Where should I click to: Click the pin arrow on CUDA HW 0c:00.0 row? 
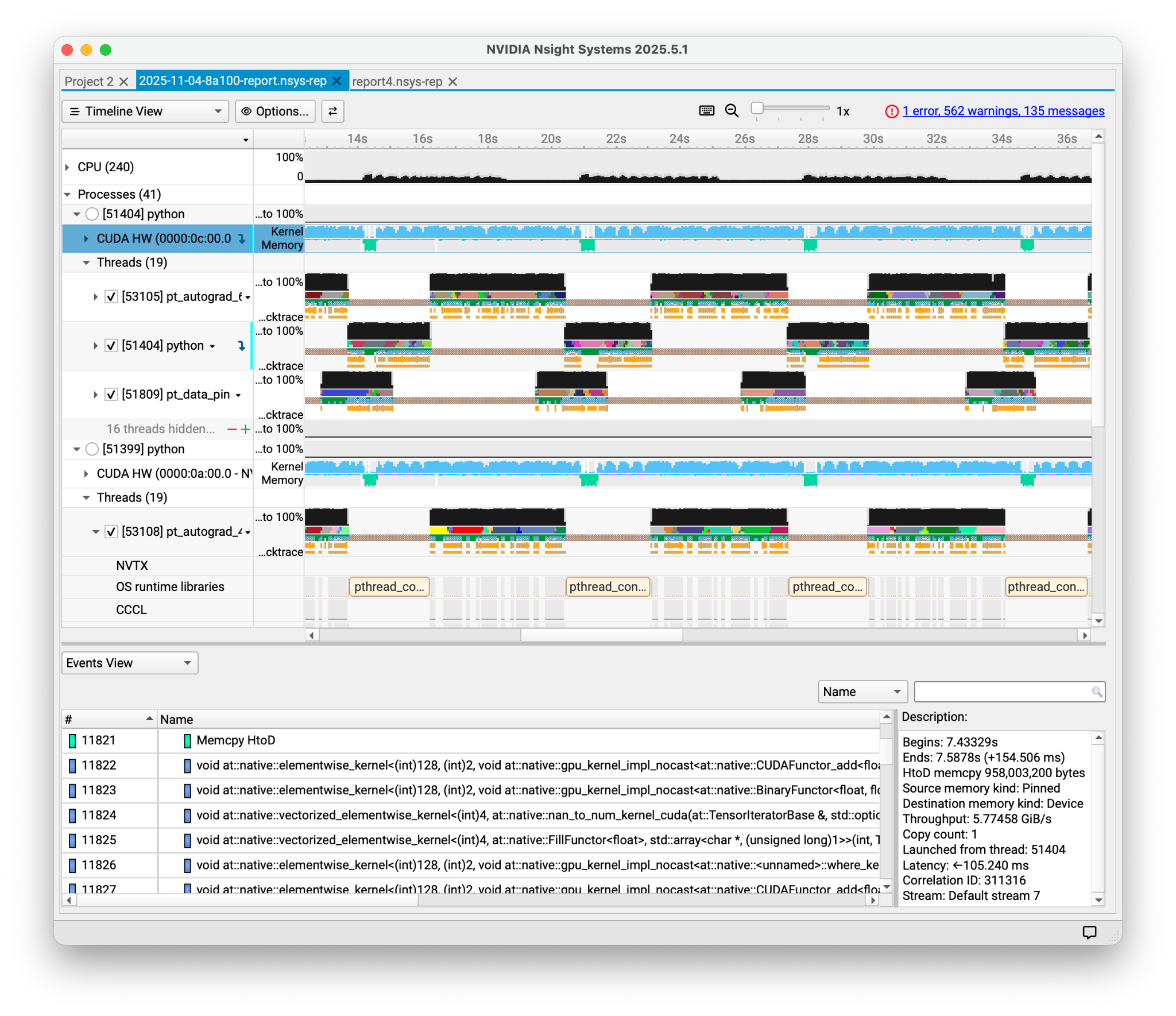242,238
